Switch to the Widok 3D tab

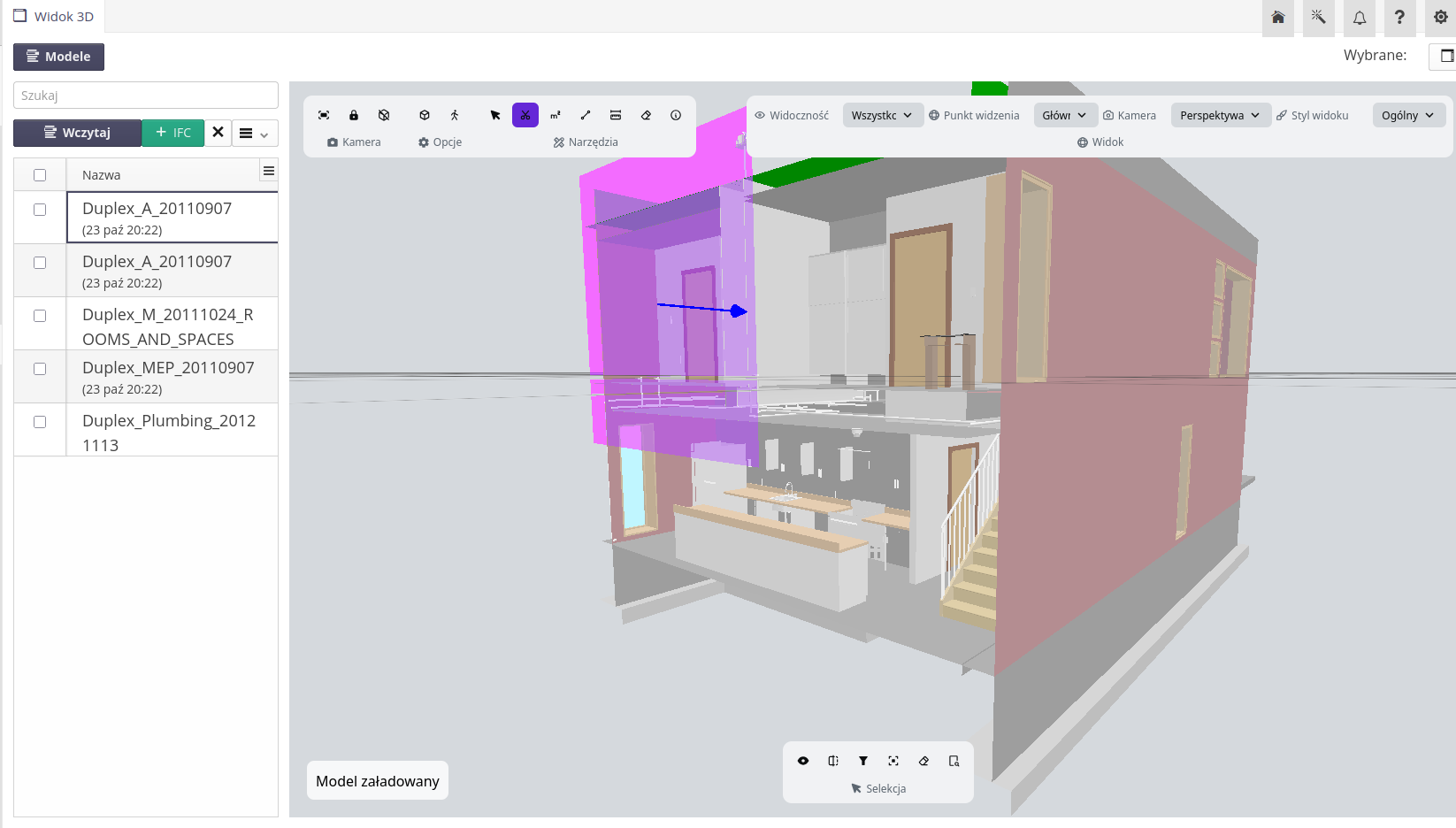(x=54, y=17)
